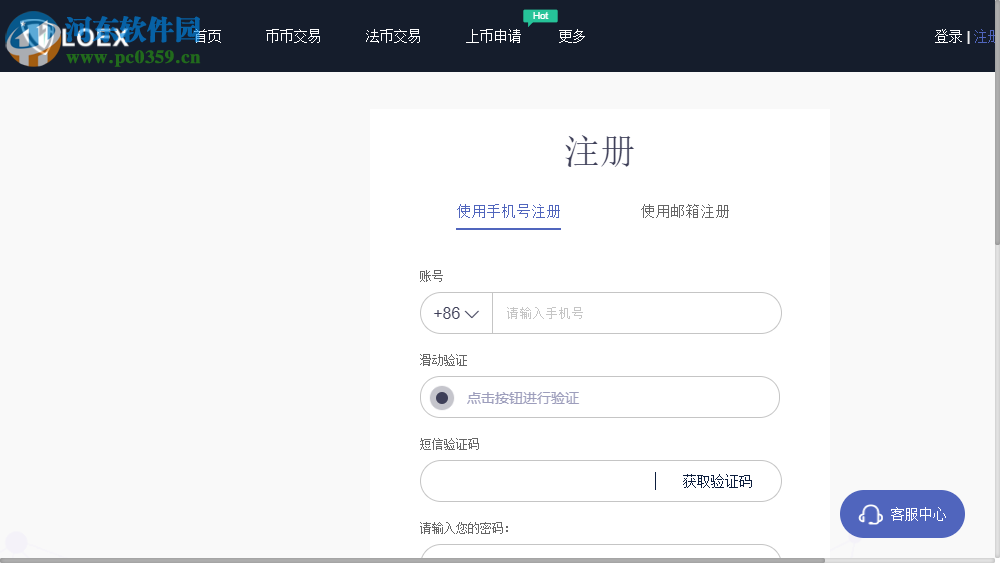Click 获取验证码 to get code
Viewport: 1000px width, 563px height.
[x=717, y=481]
